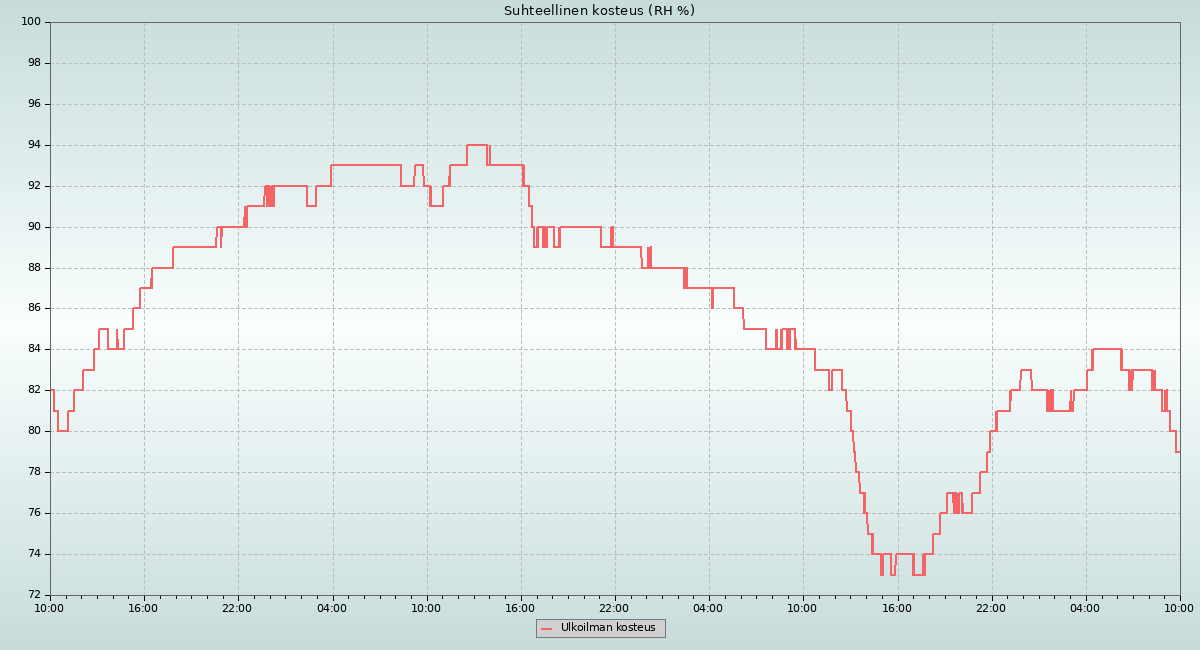Image resolution: width=1200 pixels, height=650 pixels.
Task: Click the leftmost 10:00 x-axis label
Action: pyautogui.click(x=50, y=607)
